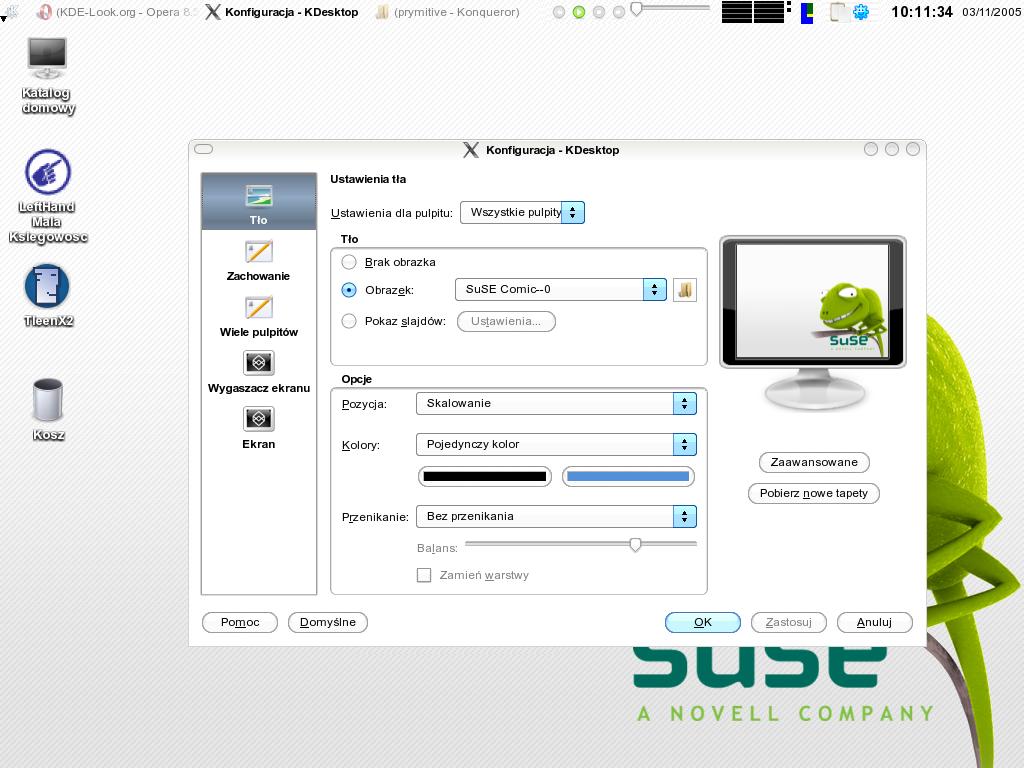The width and height of the screenshot is (1024, 768).
Task: Open the Wiele pulpitów section icon
Action: click(259, 308)
